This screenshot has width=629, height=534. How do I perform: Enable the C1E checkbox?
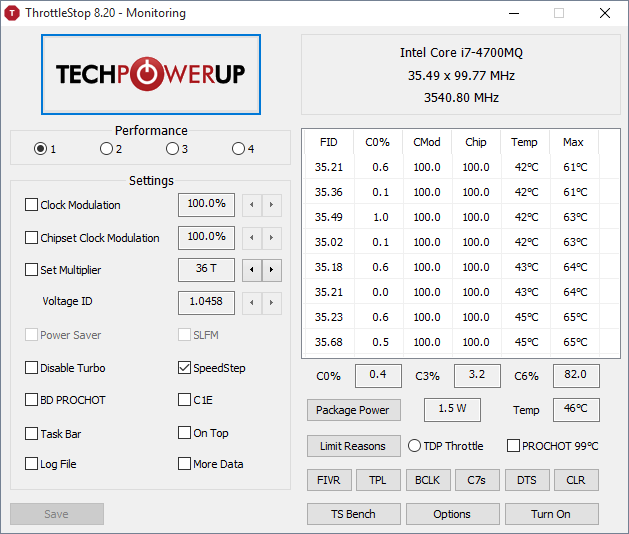(x=185, y=400)
